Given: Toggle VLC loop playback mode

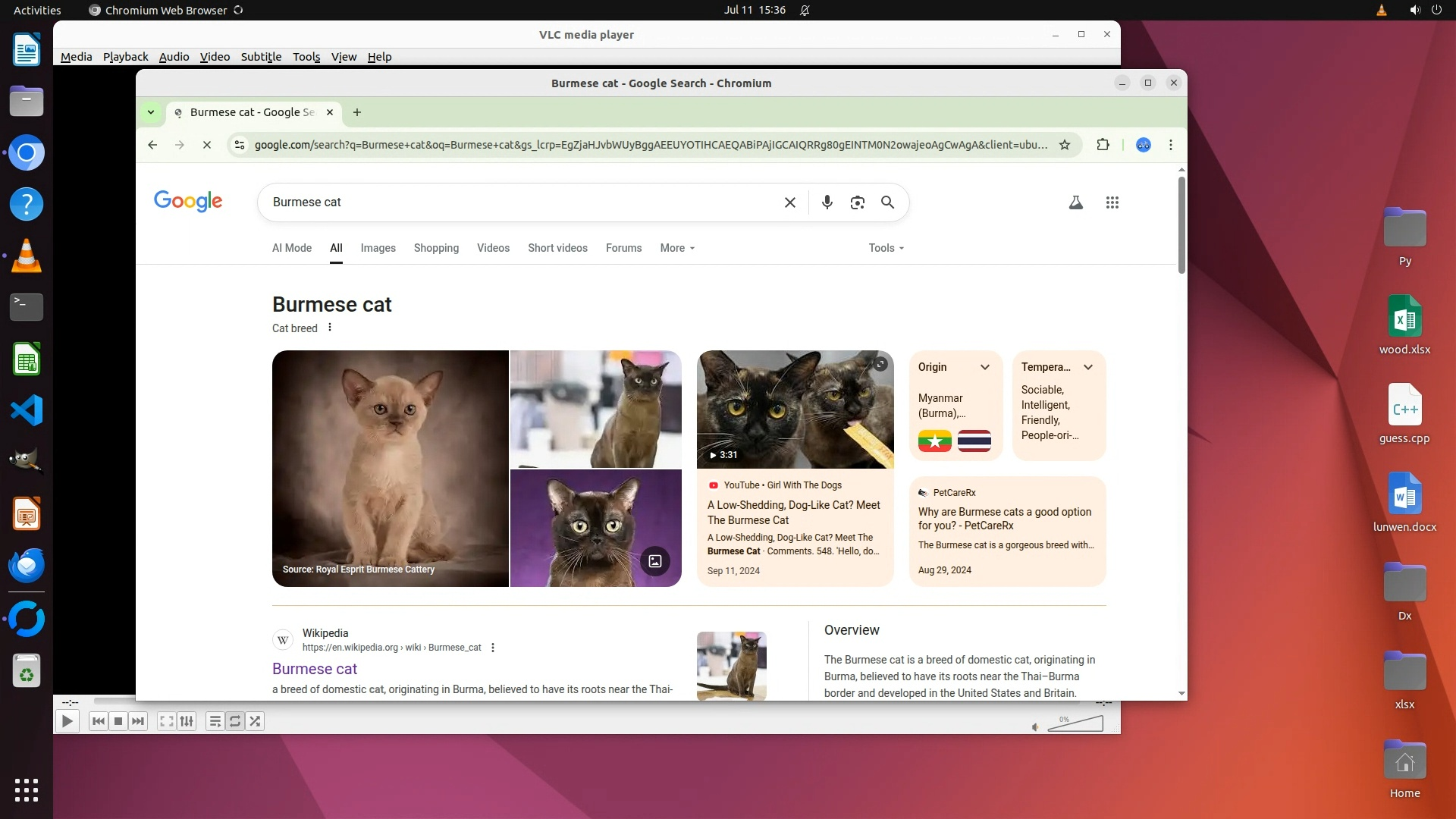Looking at the screenshot, I should point(235,721).
